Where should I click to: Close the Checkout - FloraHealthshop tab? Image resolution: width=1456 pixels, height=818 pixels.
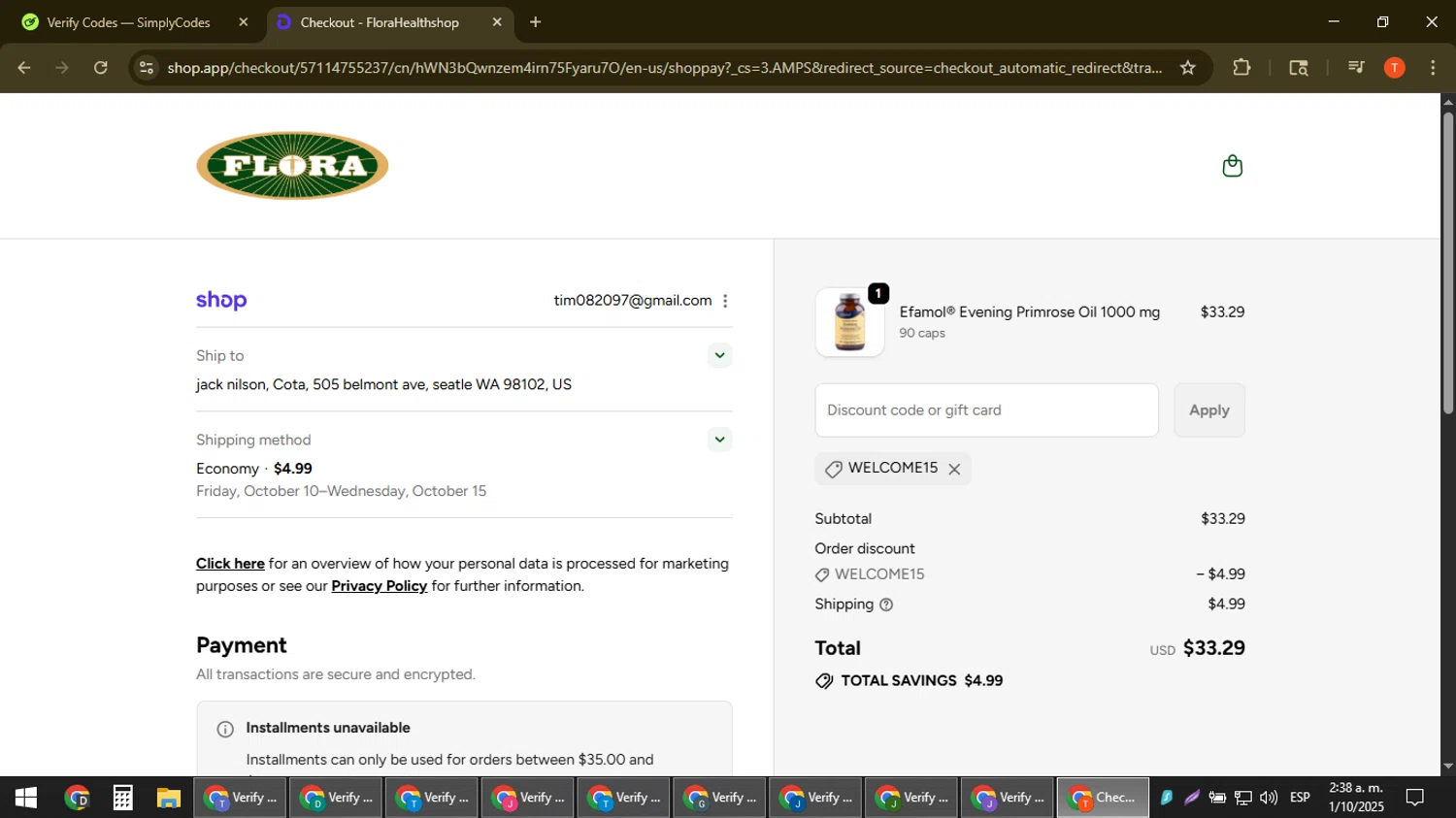[497, 22]
